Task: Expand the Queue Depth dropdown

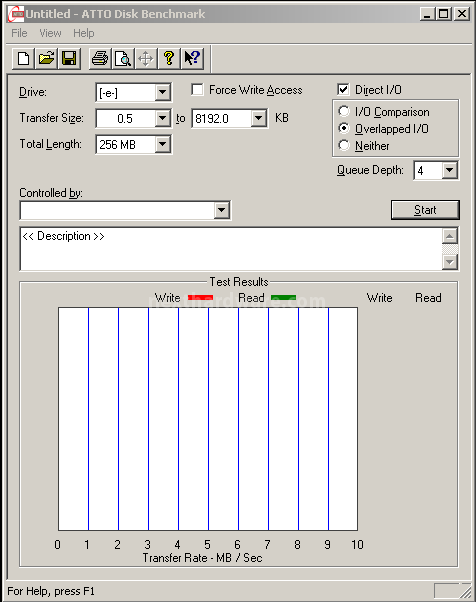Action: point(449,170)
